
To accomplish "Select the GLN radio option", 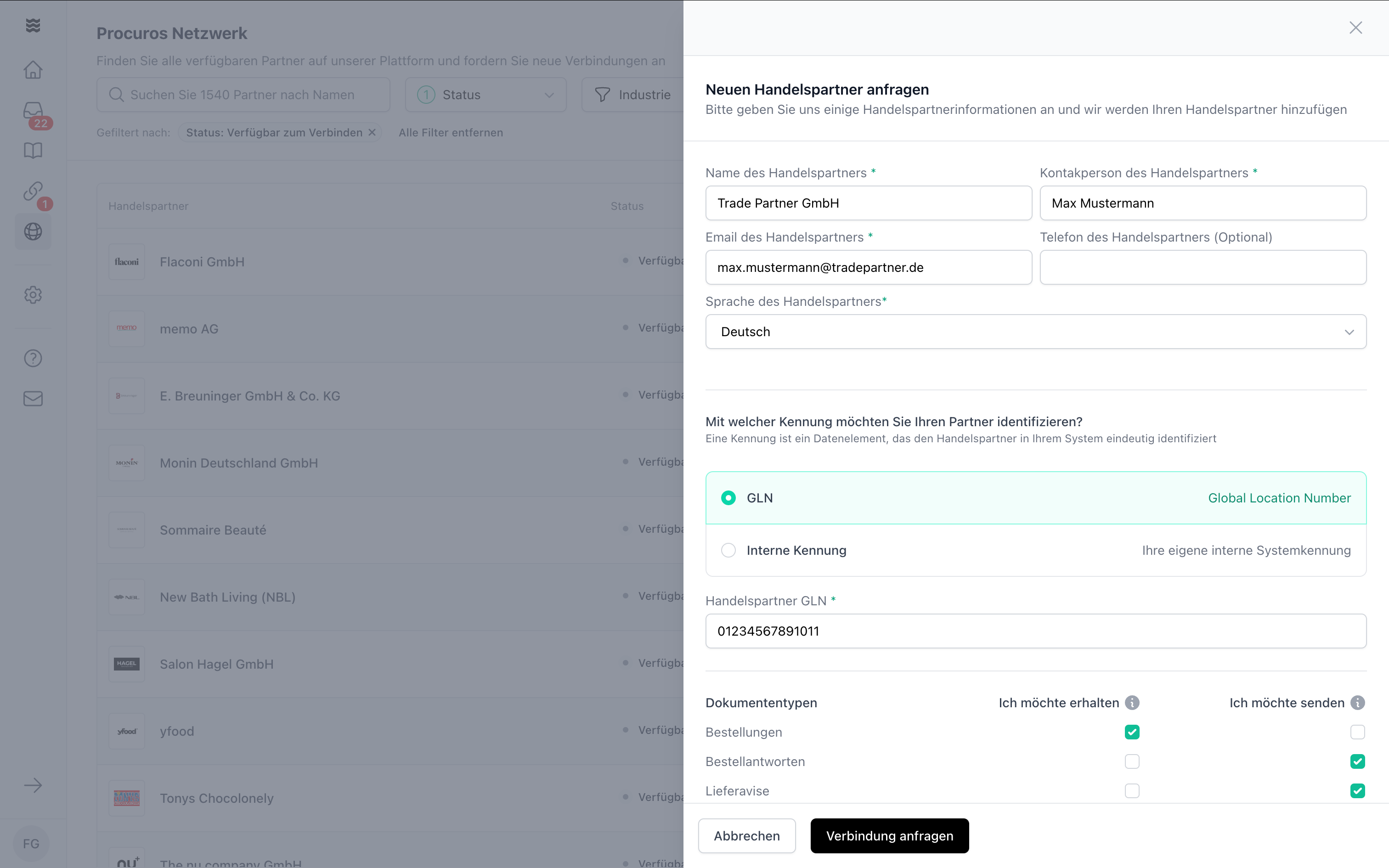I will point(728,498).
